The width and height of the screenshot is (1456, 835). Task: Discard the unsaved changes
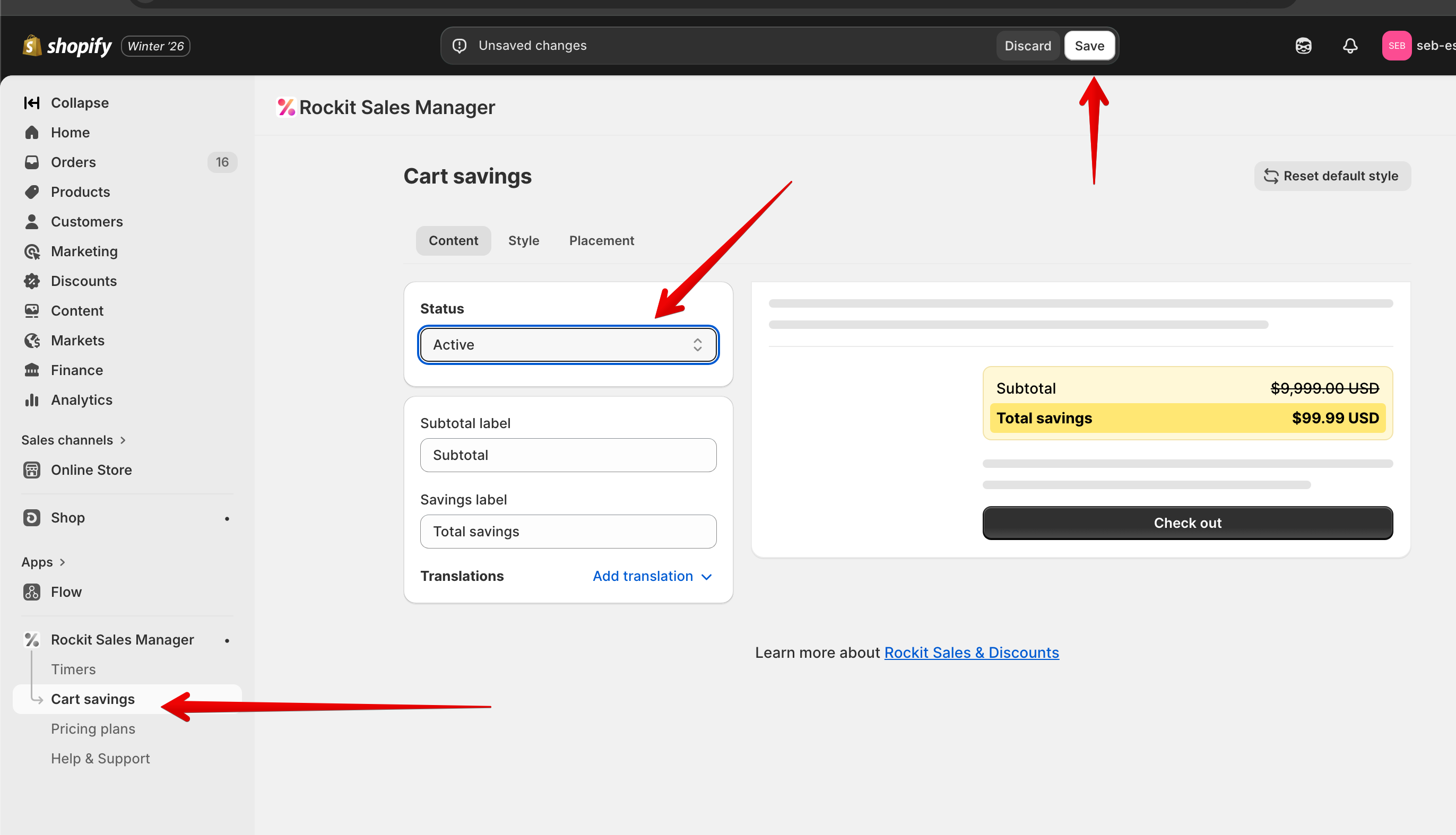(x=1027, y=46)
